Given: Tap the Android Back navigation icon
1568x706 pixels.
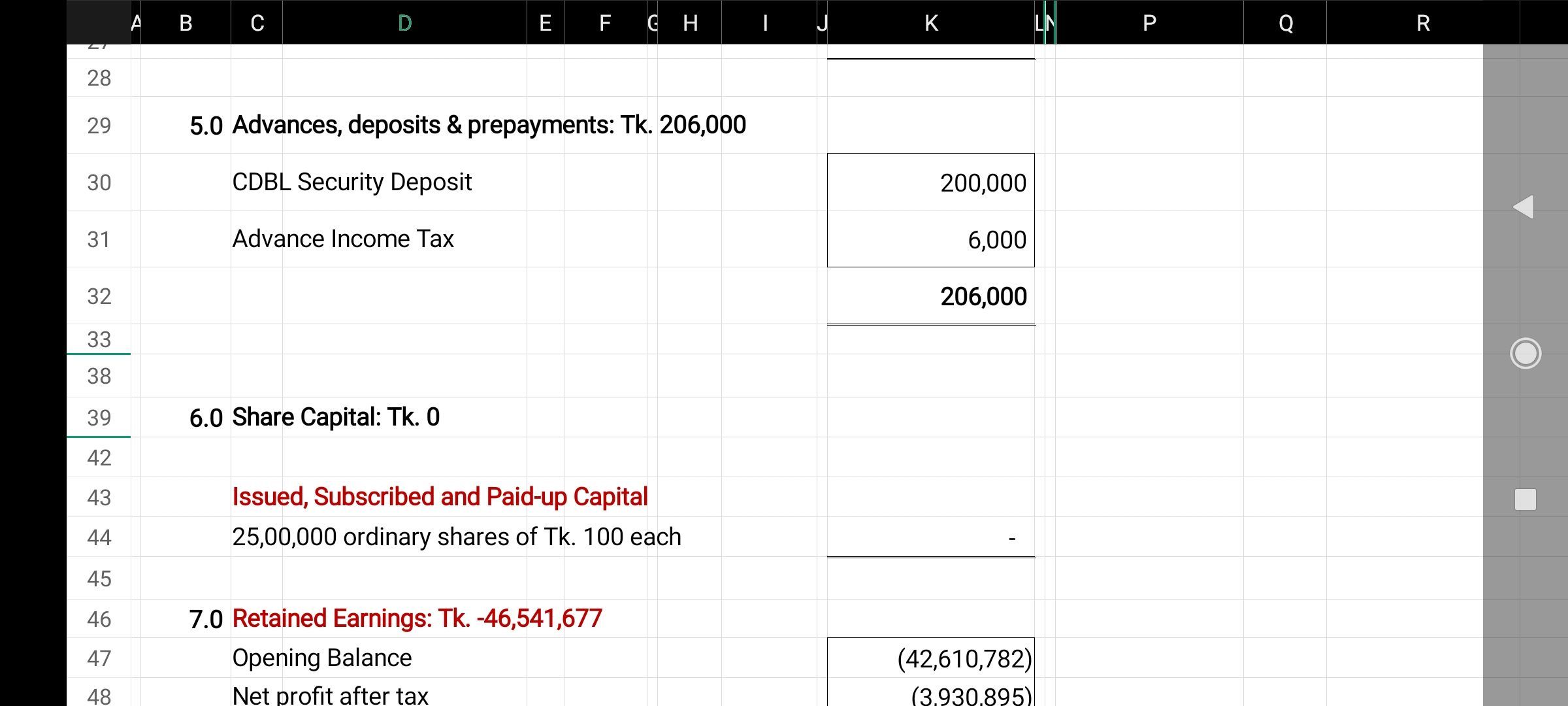Looking at the screenshot, I should [x=1525, y=208].
